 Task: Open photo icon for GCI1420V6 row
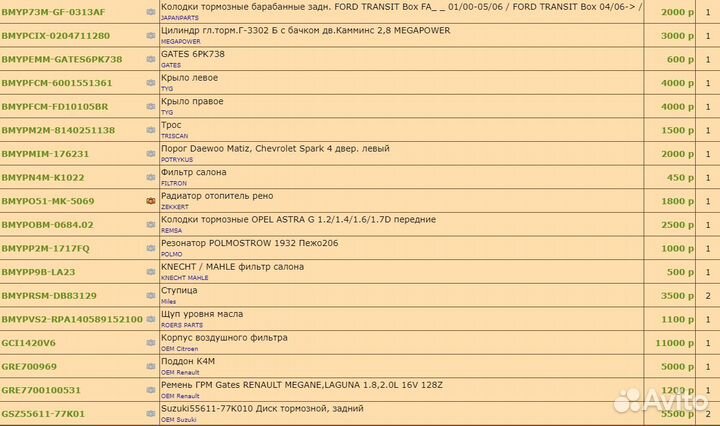[151, 343]
